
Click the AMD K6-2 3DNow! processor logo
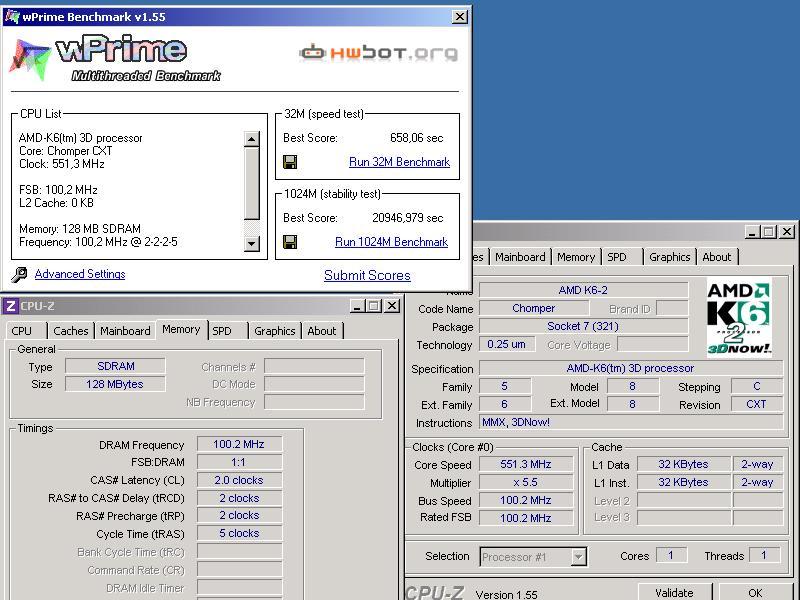coord(739,317)
